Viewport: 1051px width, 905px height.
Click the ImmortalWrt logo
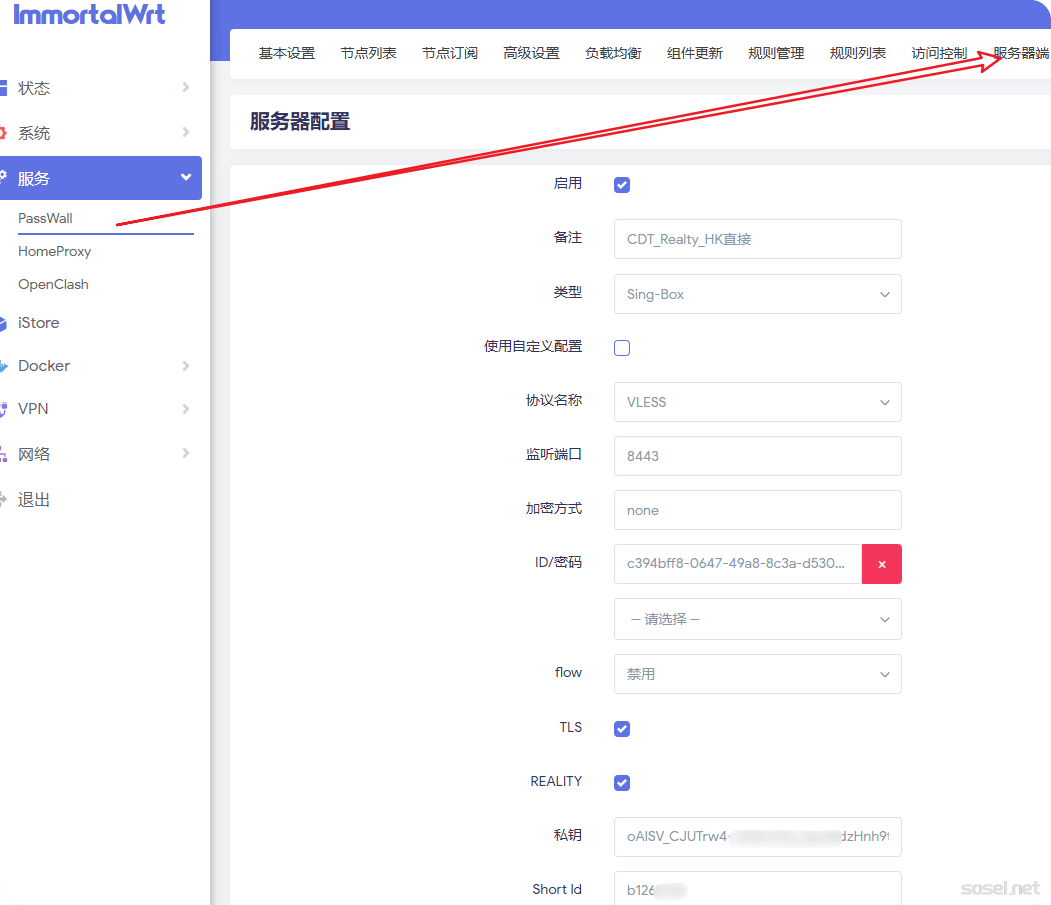pyautogui.click(x=89, y=15)
